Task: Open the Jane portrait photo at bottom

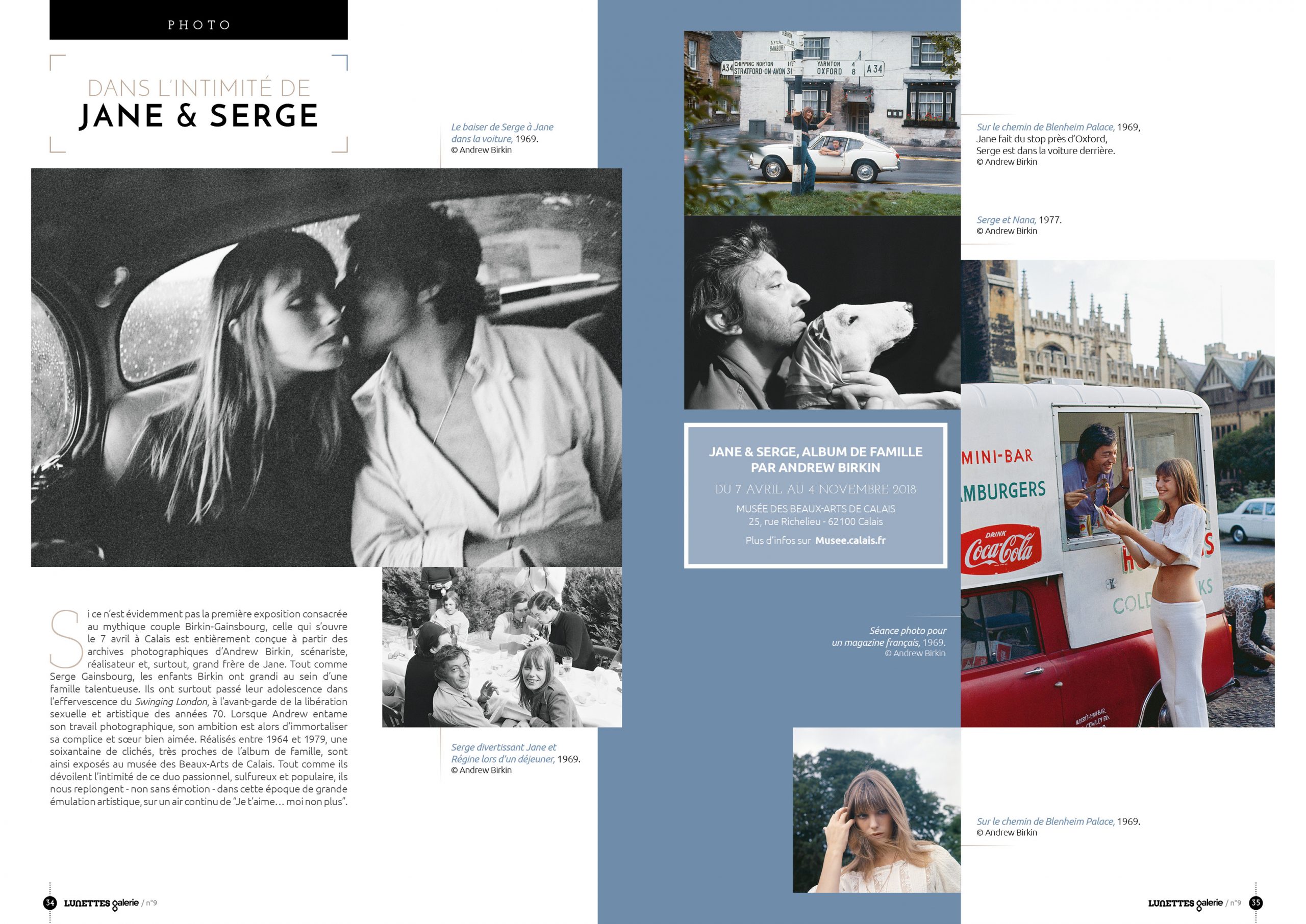Action: (876, 810)
